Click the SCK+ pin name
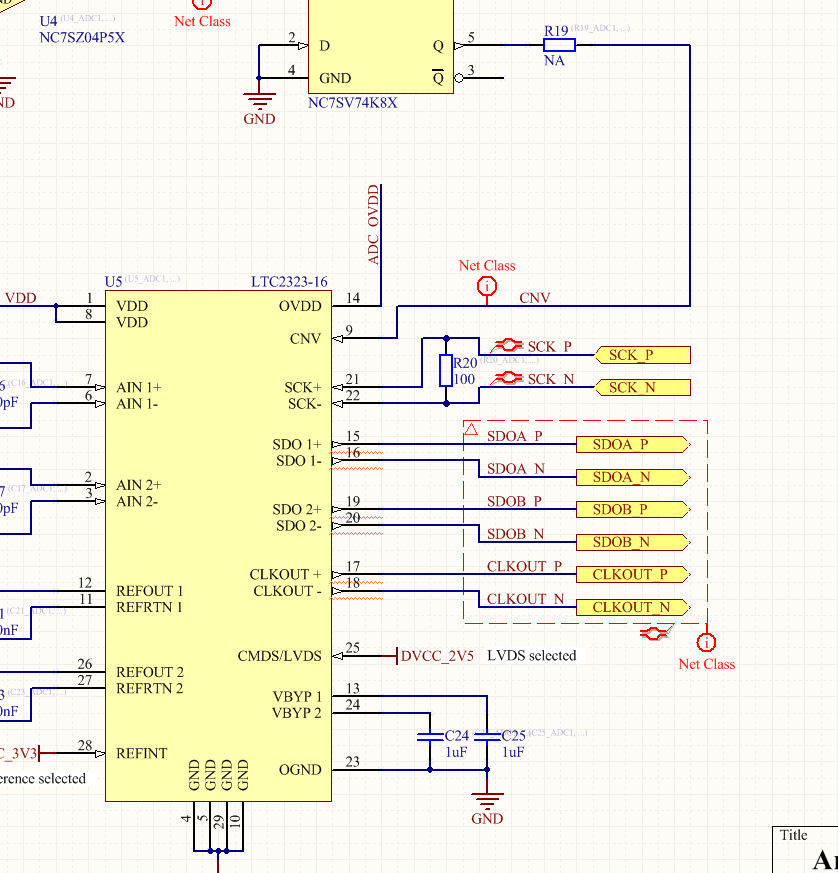This screenshot has width=838, height=873. tap(303, 387)
